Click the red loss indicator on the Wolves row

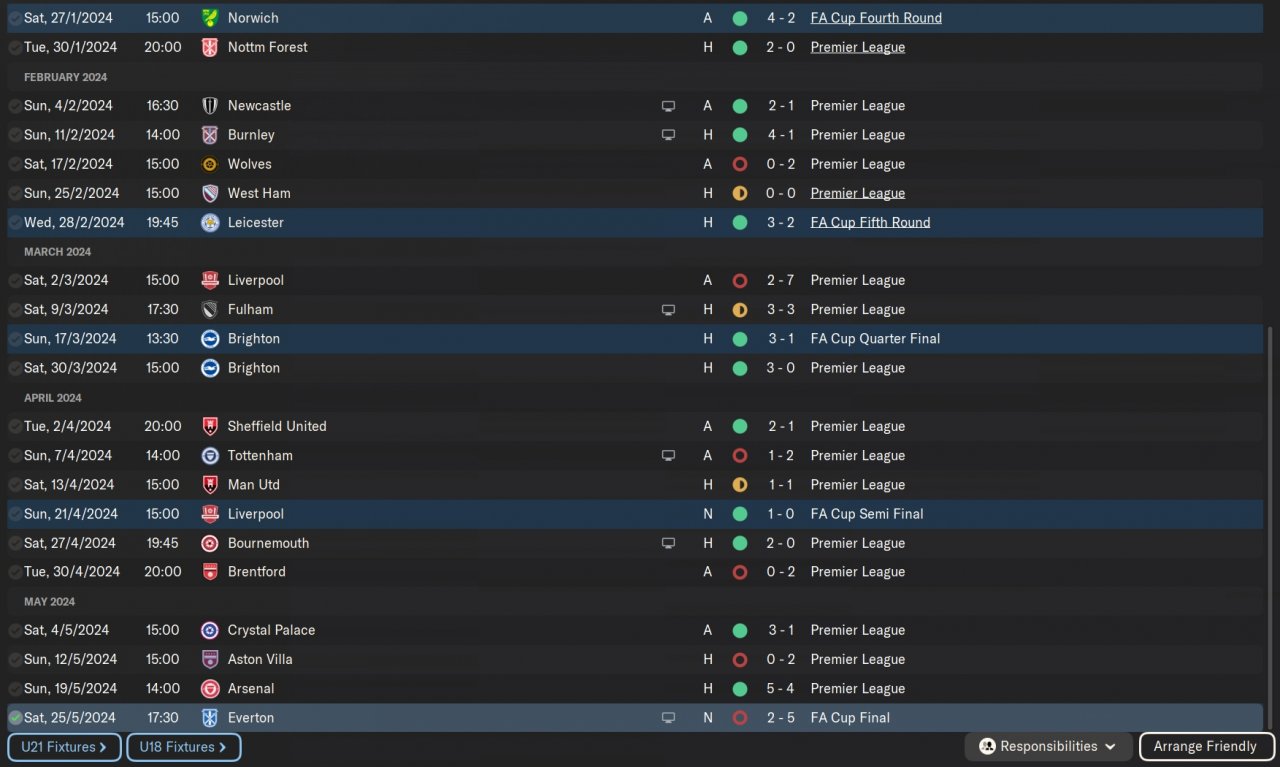click(740, 164)
